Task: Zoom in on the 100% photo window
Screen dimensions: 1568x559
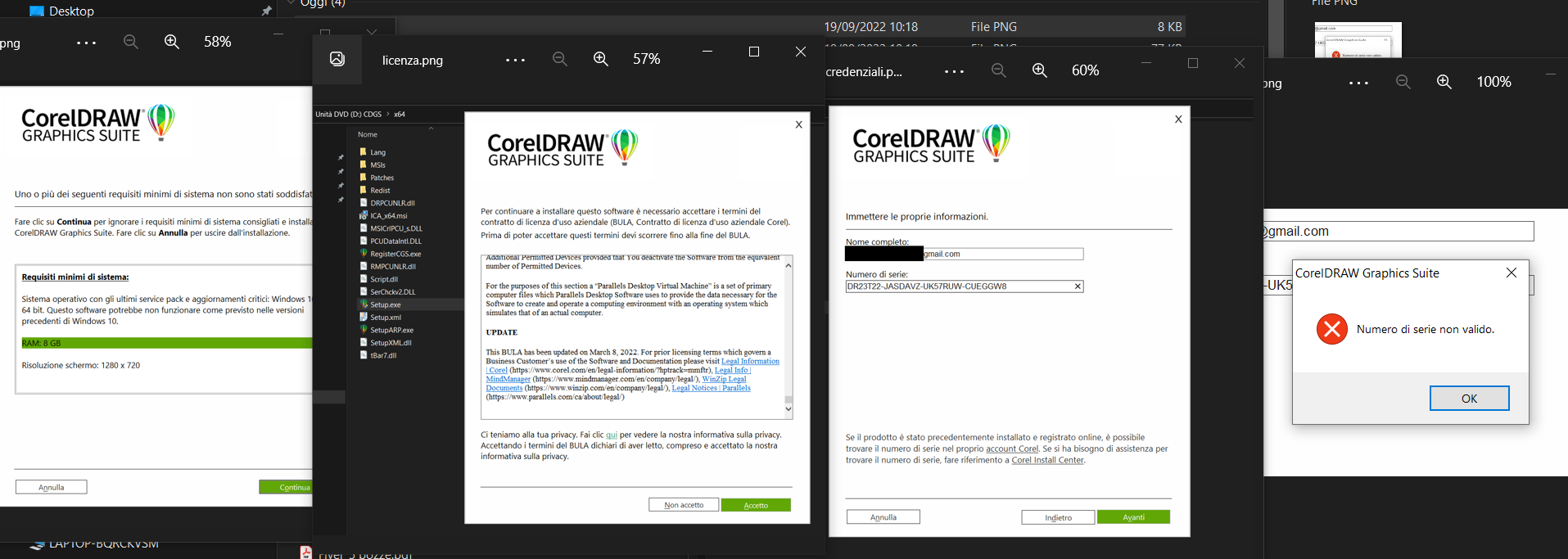Action: pos(1444,82)
